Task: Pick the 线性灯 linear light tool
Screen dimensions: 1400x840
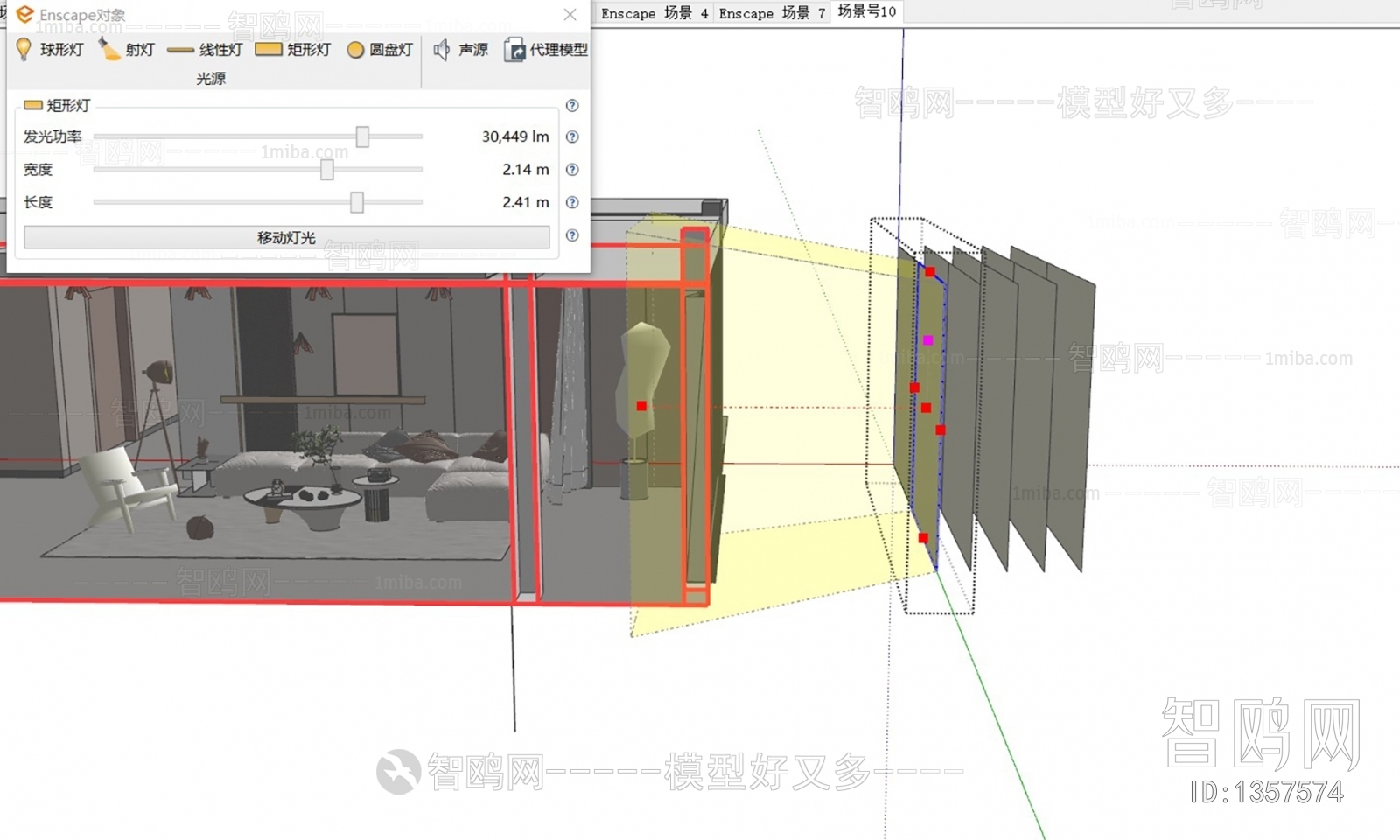Action: [181, 50]
